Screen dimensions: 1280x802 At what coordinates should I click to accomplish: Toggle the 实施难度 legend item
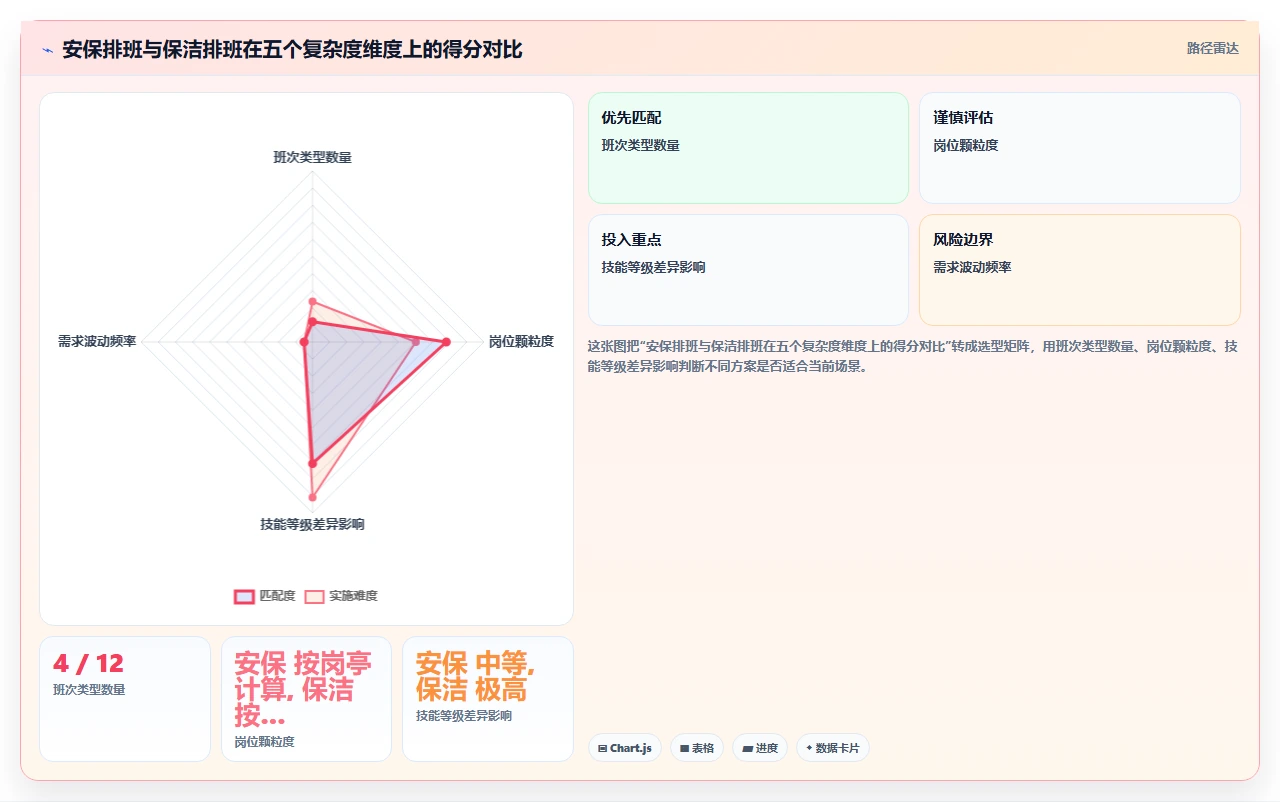[341, 596]
